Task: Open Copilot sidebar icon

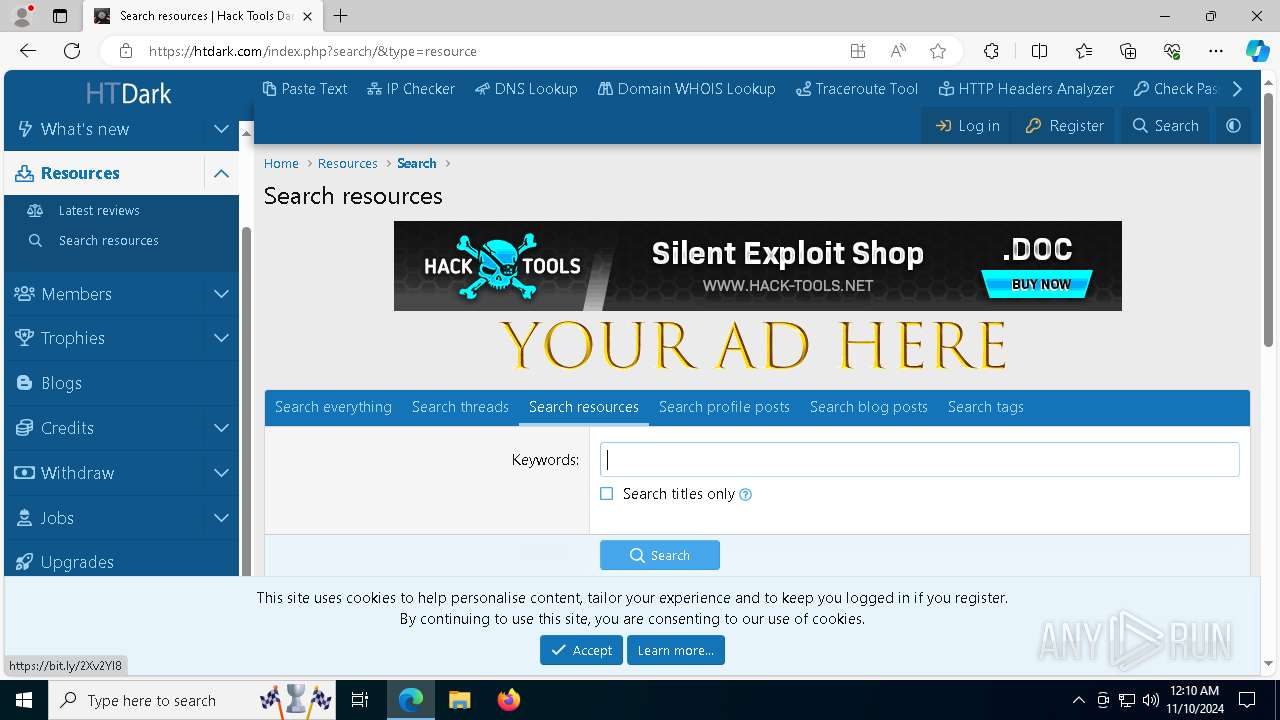Action: point(1257,51)
